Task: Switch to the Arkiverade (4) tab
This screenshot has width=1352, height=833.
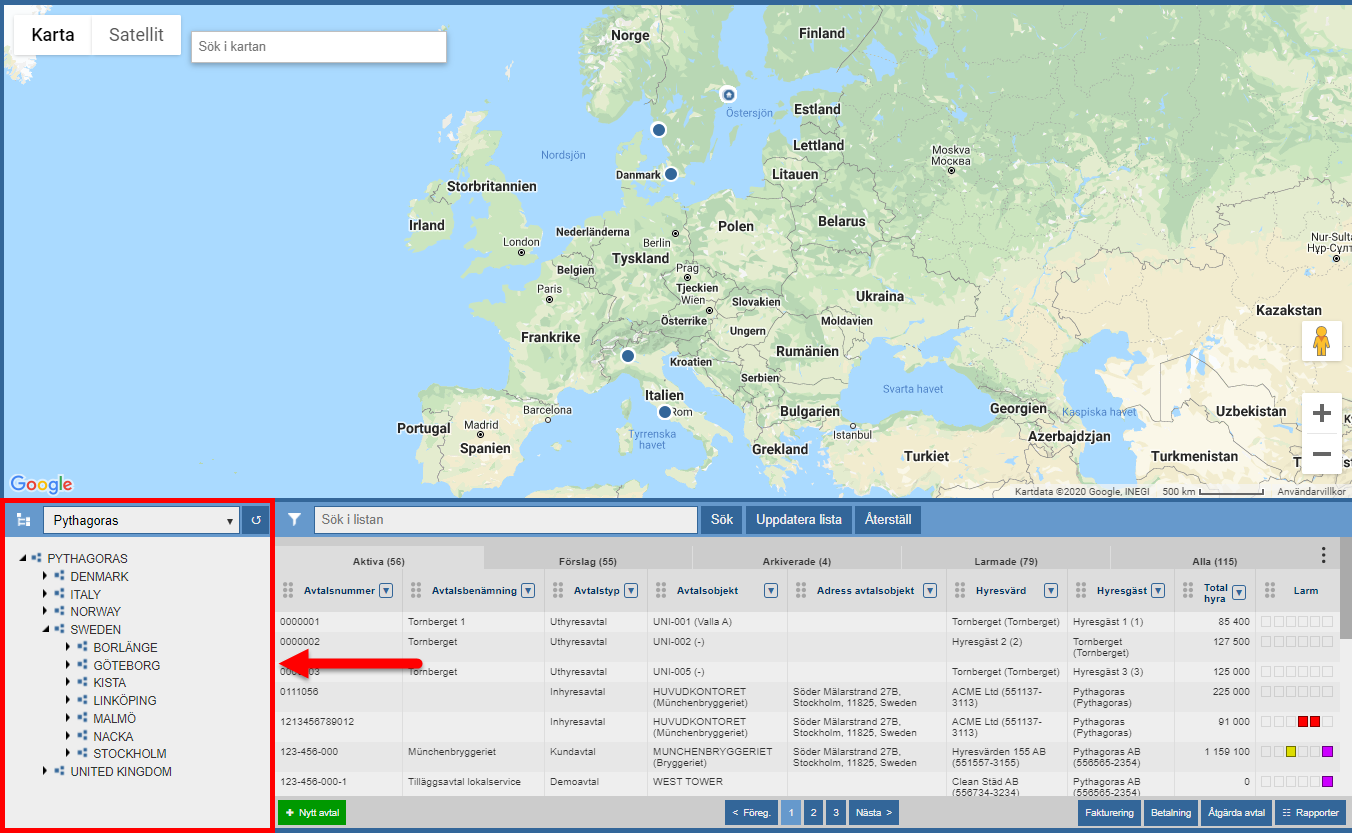Action: [x=796, y=561]
